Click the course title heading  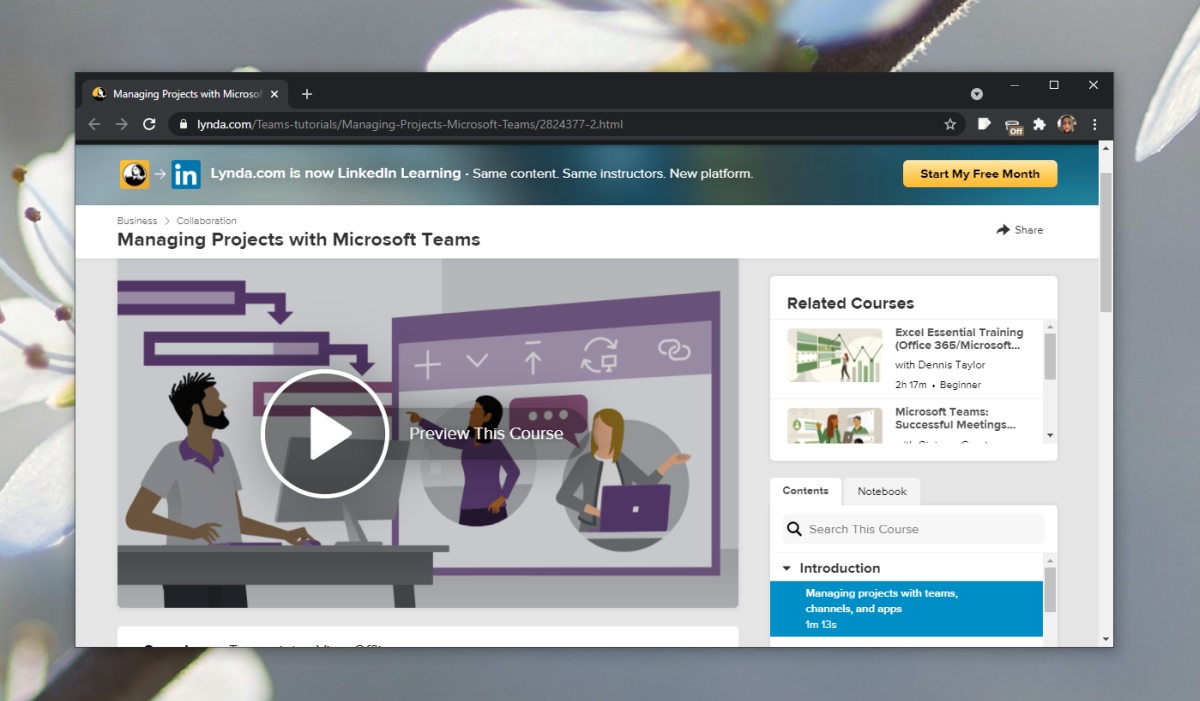tap(299, 240)
